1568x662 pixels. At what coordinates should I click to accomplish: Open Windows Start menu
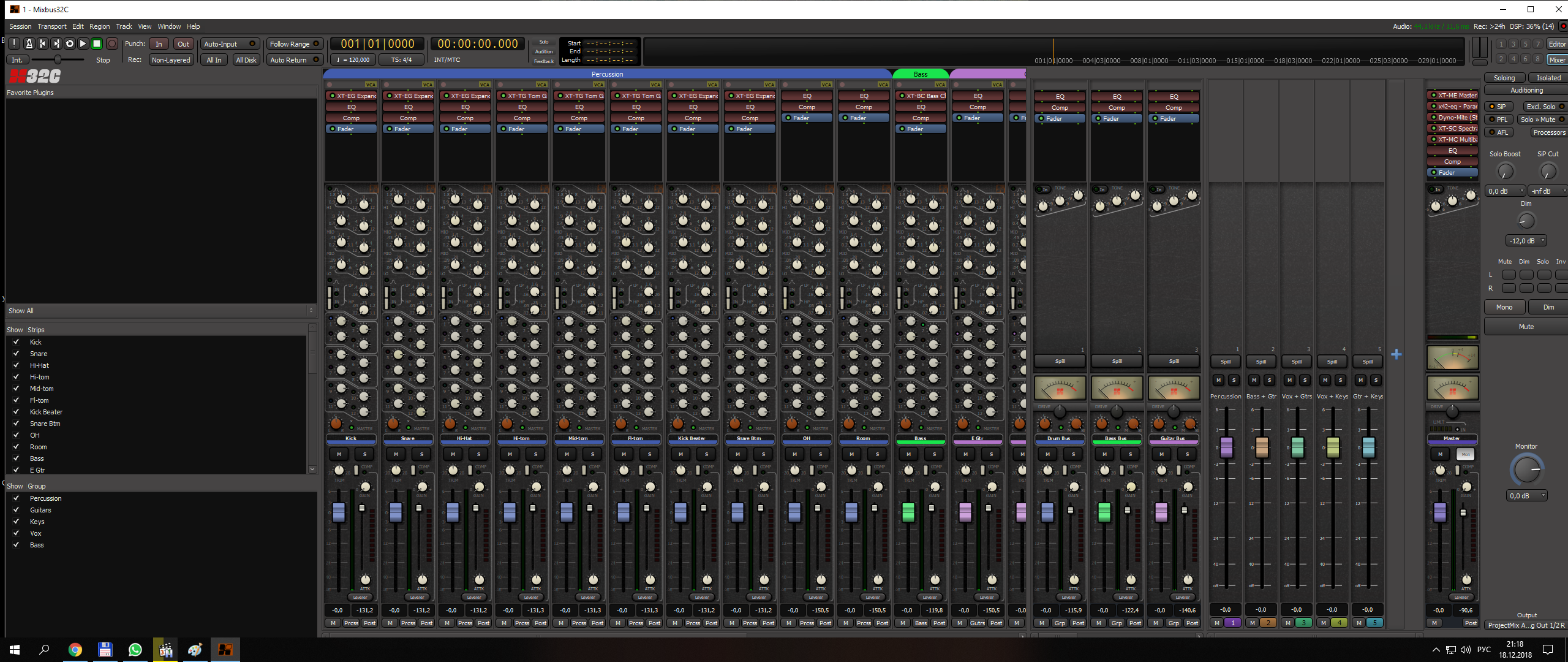[x=15, y=650]
